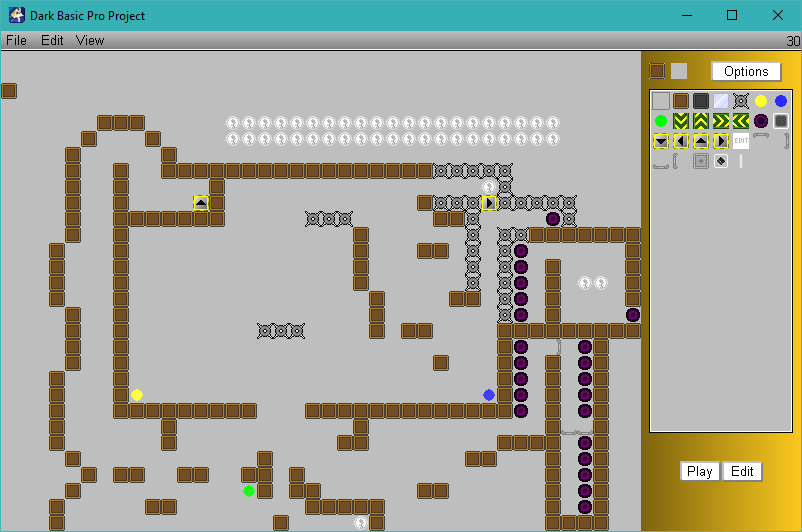The height and width of the screenshot is (532, 802).
Task: Select the black diamond tile in the palette
Action: tap(721, 161)
